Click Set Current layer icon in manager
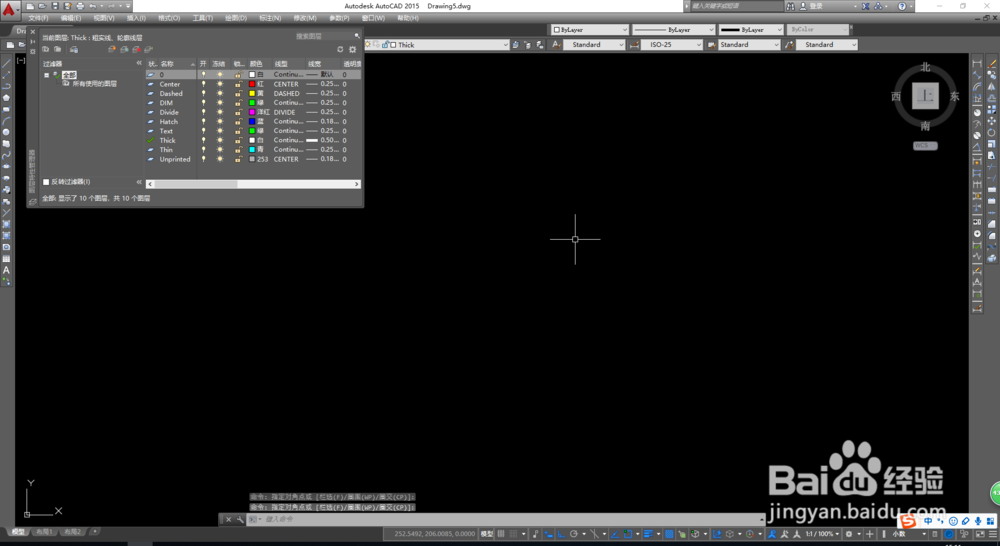1000x546 pixels. click(x=148, y=49)
